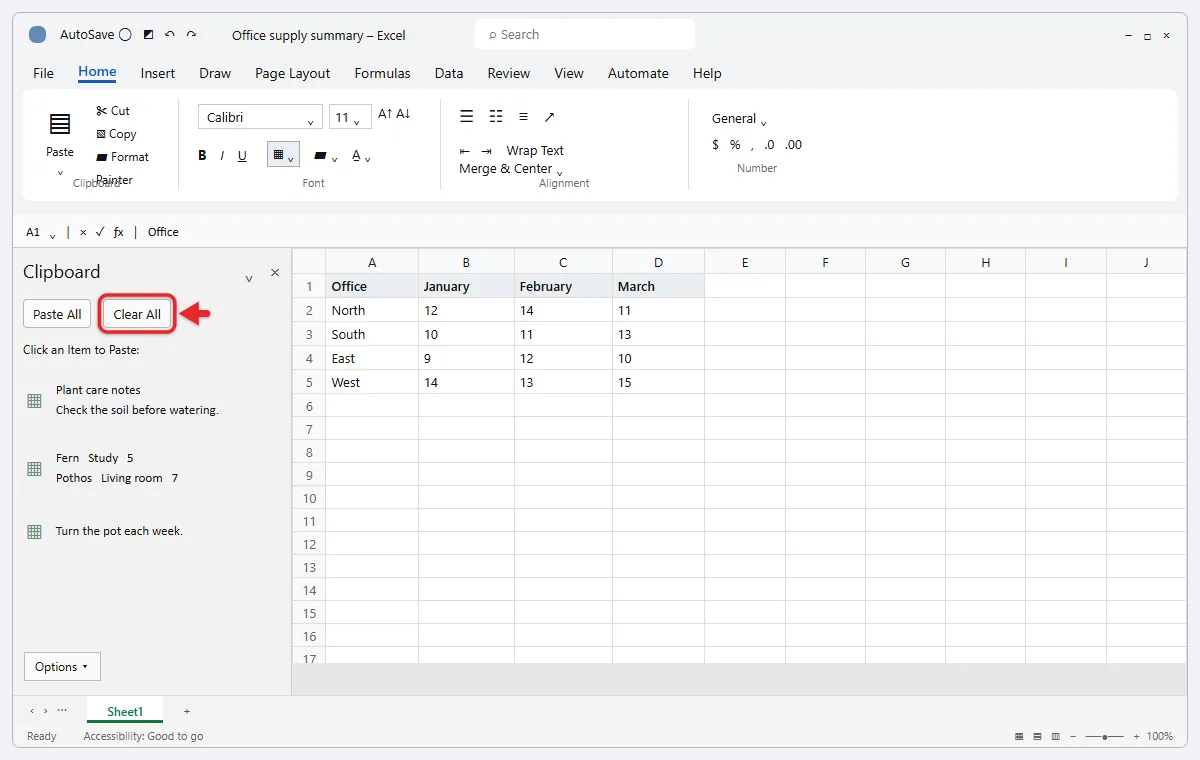
Task: Cut the selection with the Cut button
Action: (113, 111)
